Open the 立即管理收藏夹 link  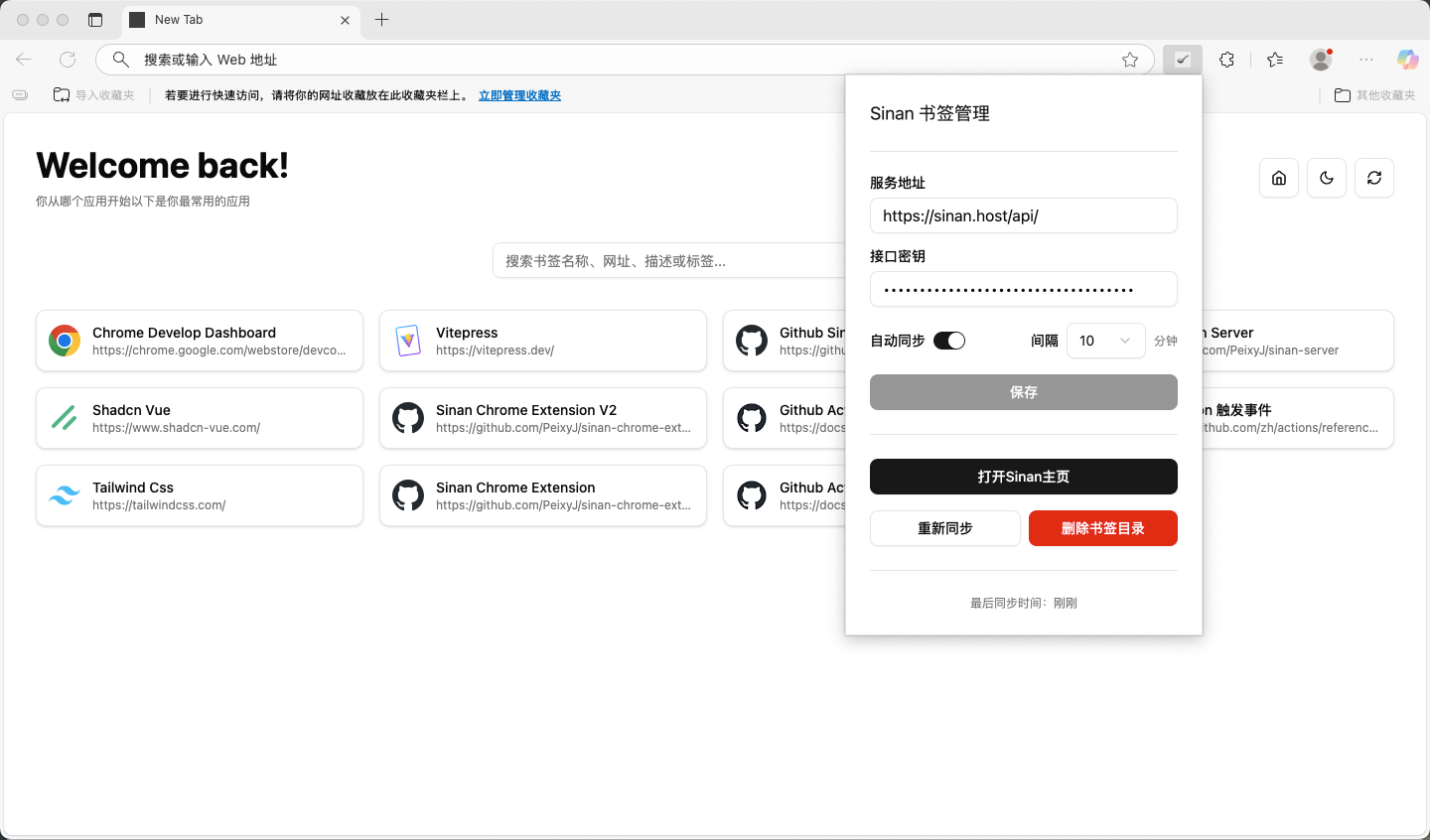tap(519, 95)
